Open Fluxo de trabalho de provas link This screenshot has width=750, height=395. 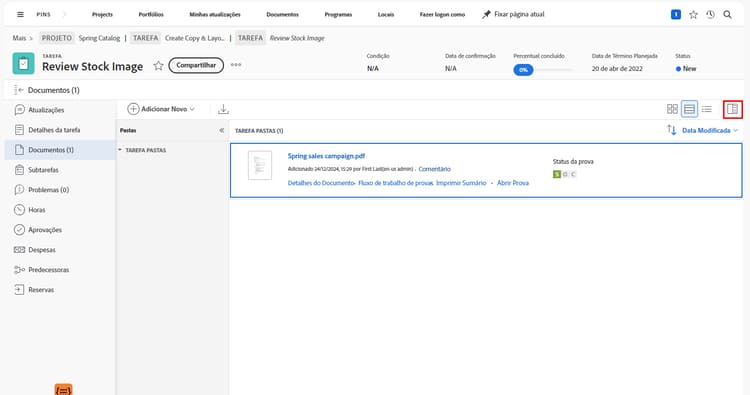point(396,183)
